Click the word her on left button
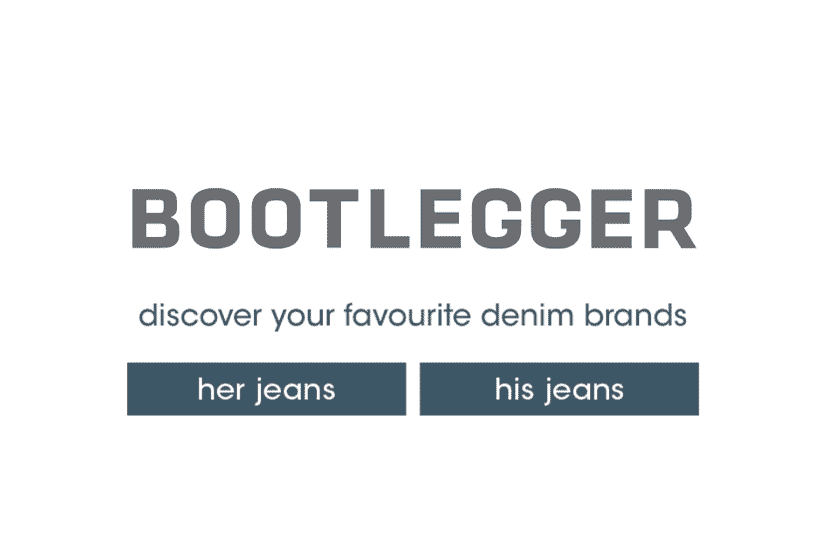Screen dimensions: 828x545 coord(221,389)
